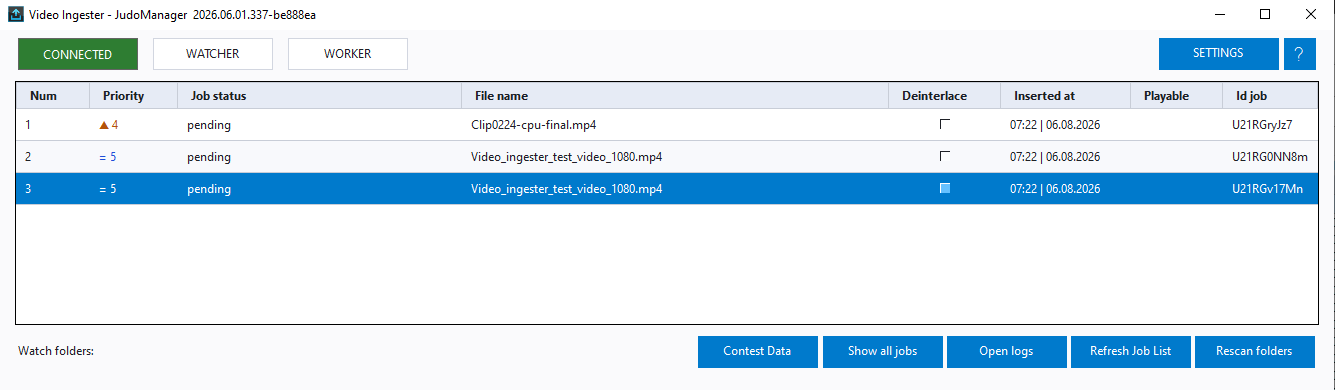The width and height of the screenshot is (1335, 390).
Task: Sort by the Priority column header
Action: 134,96
